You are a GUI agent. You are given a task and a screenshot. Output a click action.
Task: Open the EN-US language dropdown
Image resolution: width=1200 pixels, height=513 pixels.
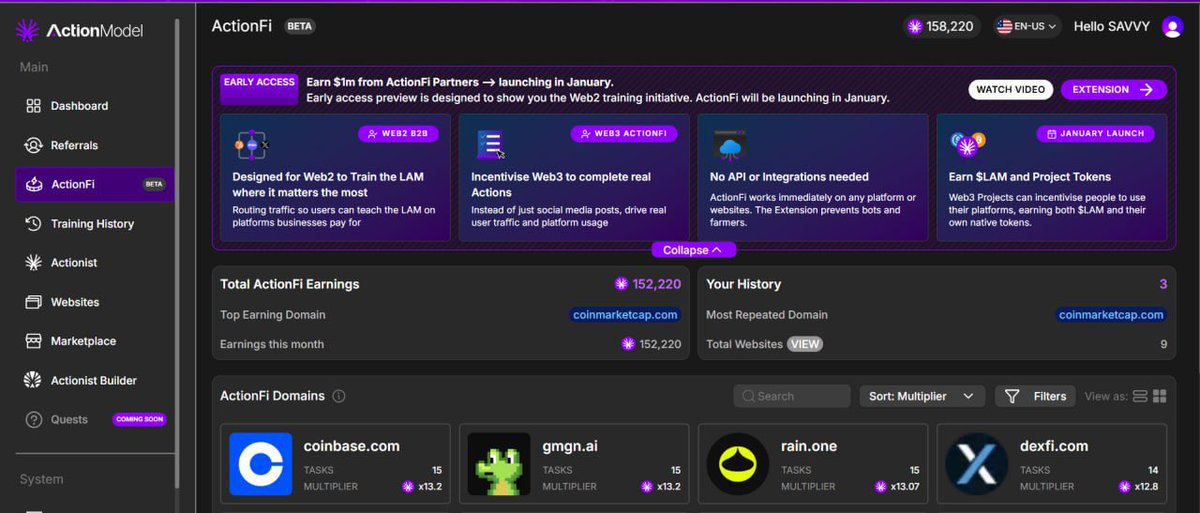[1027, 27]
